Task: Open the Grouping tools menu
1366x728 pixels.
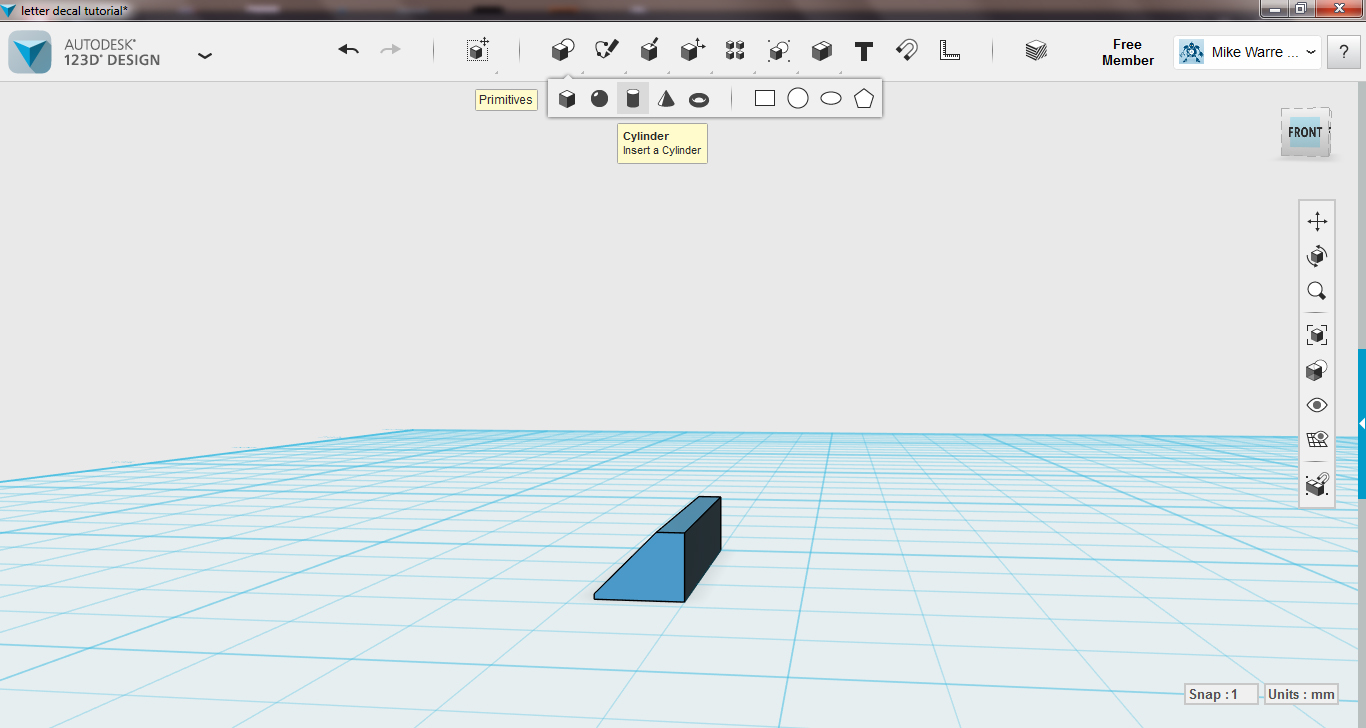Action: coord(778,50)
